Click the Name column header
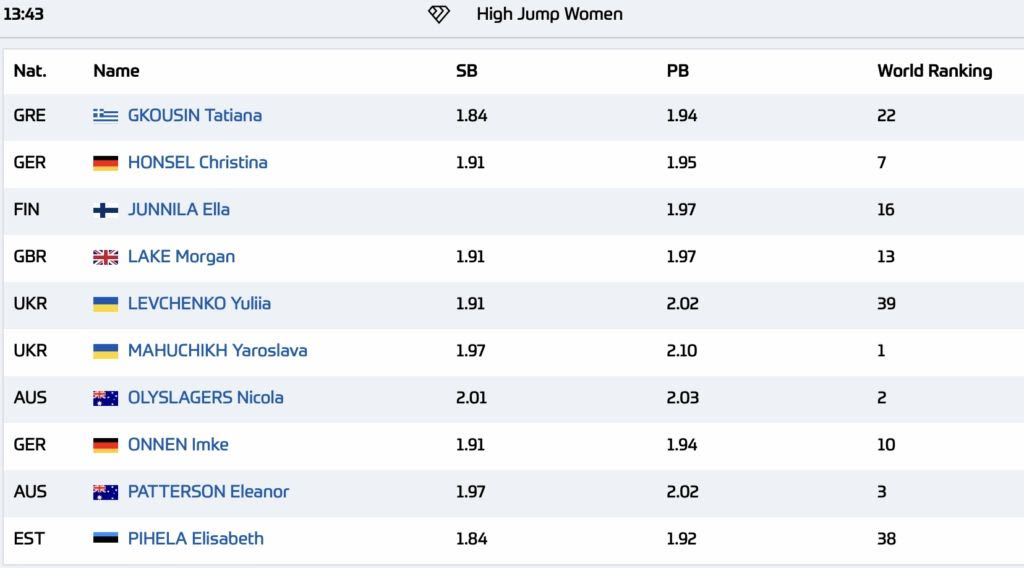The height and width of the screenshot is (568, 1024). coord(116,71)
